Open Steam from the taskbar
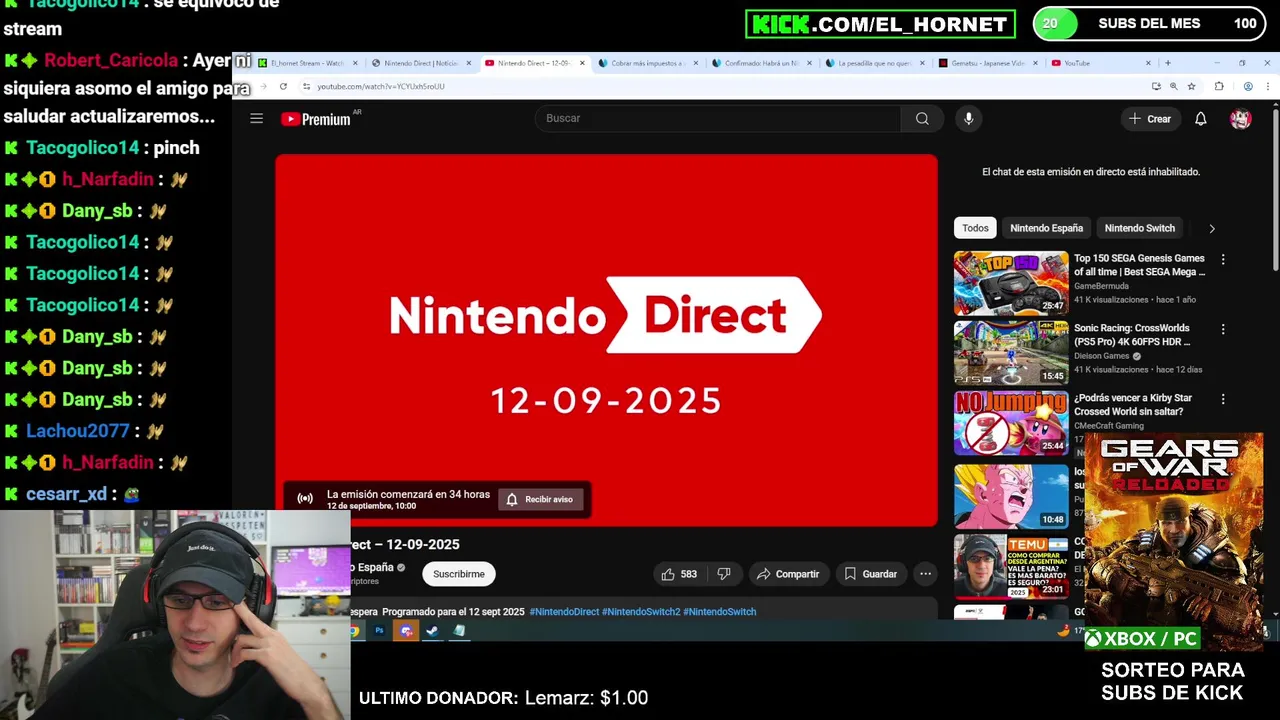The image size is (1280, 720). point(432,631)
